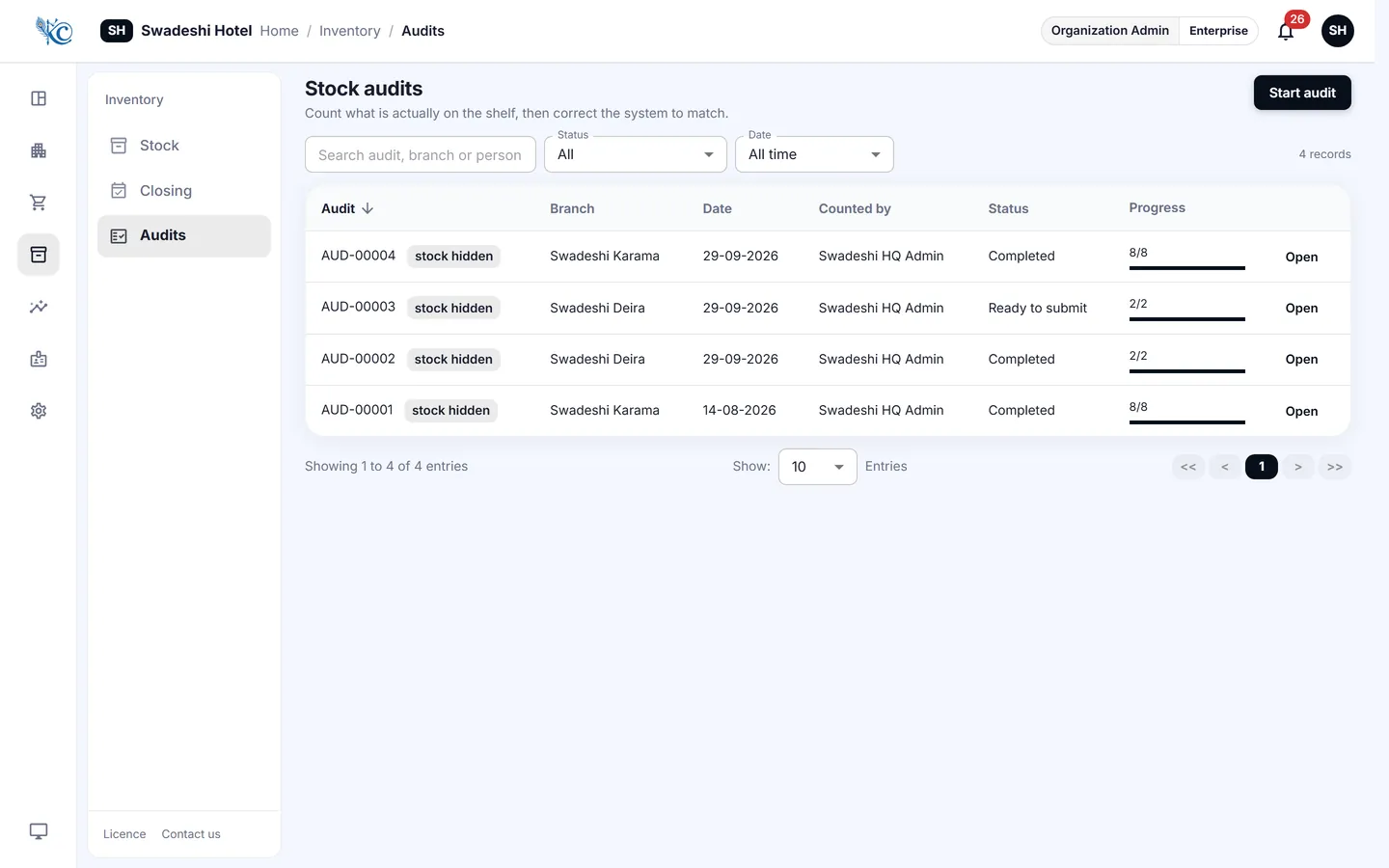Image resolution: width=1389 pixels, height=868 pixels.
Task: Go to Inventory breadcrumb
Action: coord(350,31)
